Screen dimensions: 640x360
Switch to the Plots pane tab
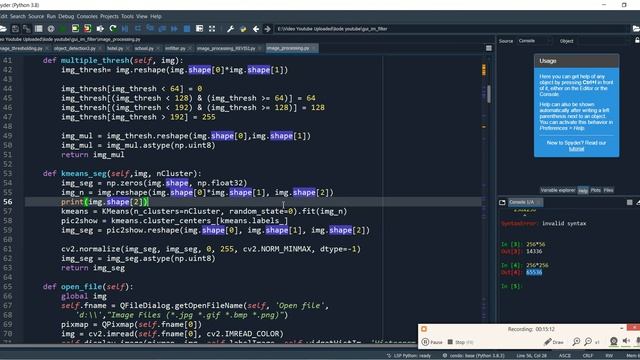[596, 190]
